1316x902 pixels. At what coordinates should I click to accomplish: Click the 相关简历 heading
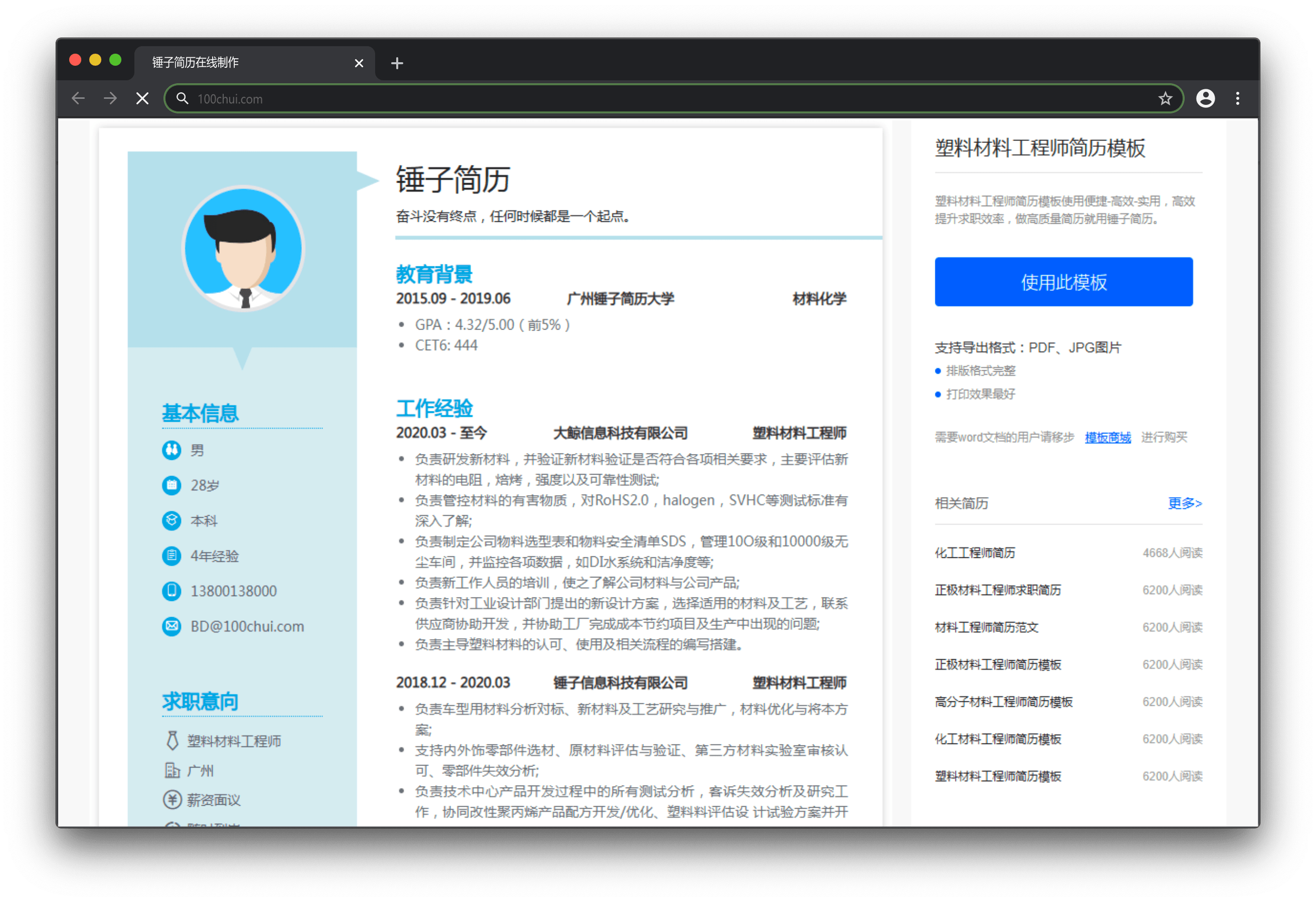click(961, 503)
